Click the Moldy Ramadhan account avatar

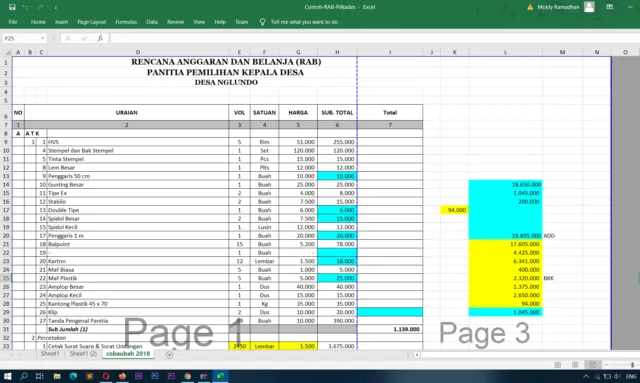(x=589, y=7)
